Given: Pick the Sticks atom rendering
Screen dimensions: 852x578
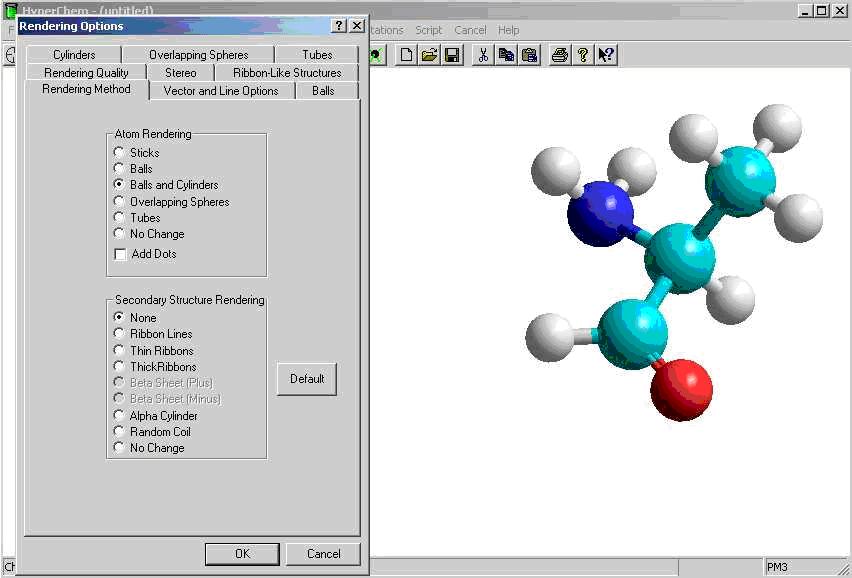Looking at the screenshot, I should (120, 152).
